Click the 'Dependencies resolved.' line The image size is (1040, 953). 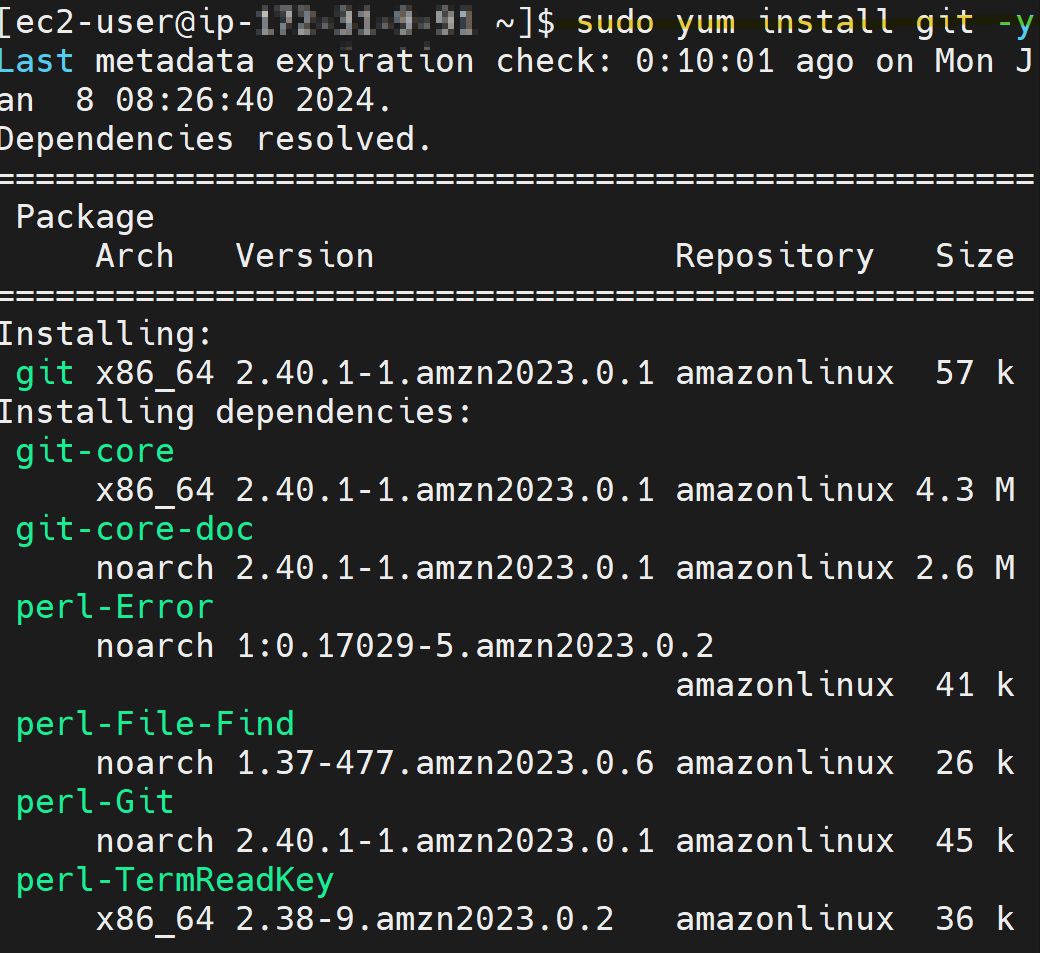[x=215, y=139]
